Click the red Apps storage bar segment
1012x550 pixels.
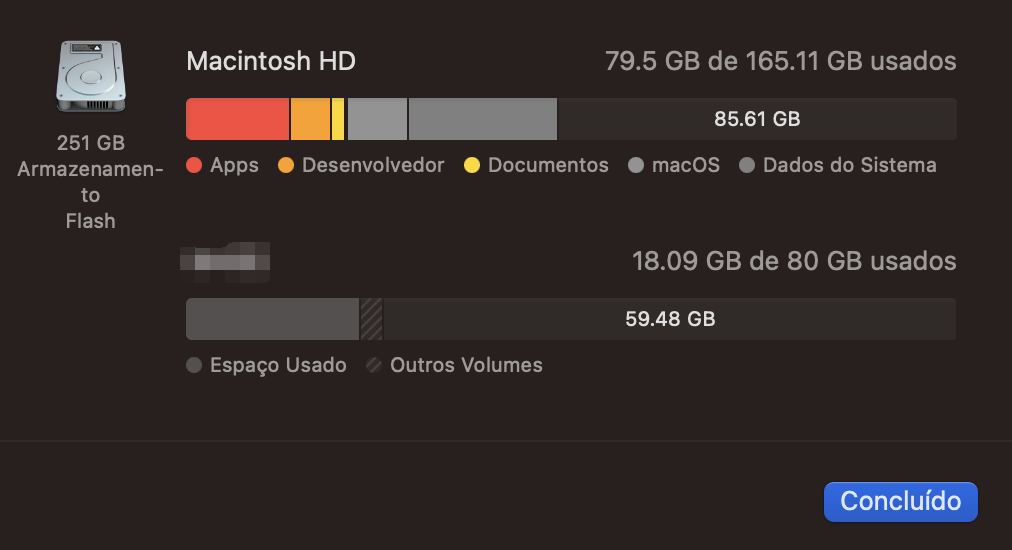click(238, 119)
